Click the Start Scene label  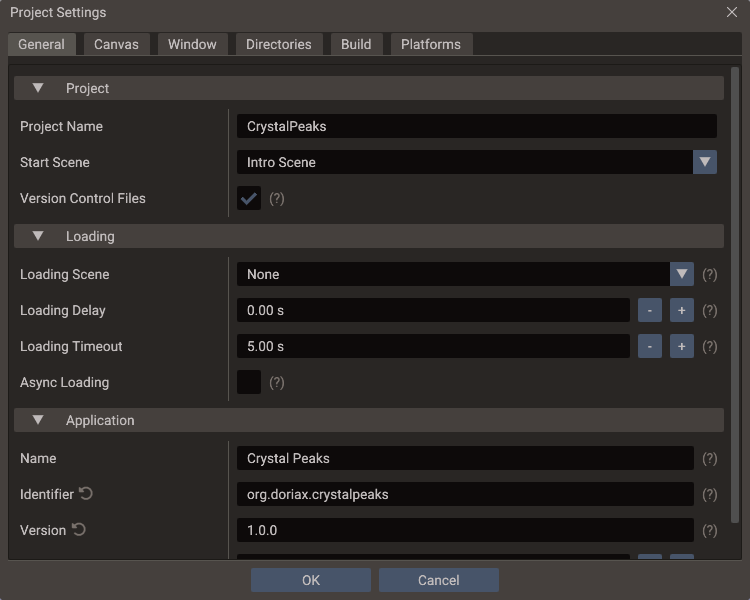[x=55, y=162]
